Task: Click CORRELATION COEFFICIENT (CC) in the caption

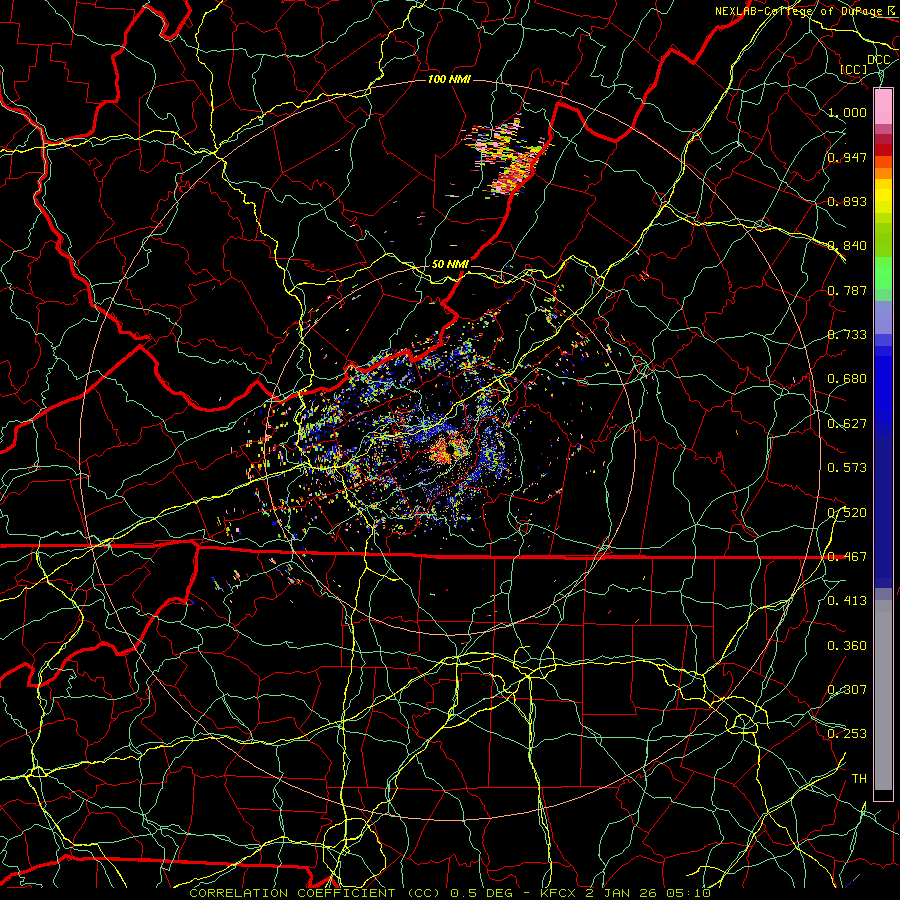Action: (315, 893)
